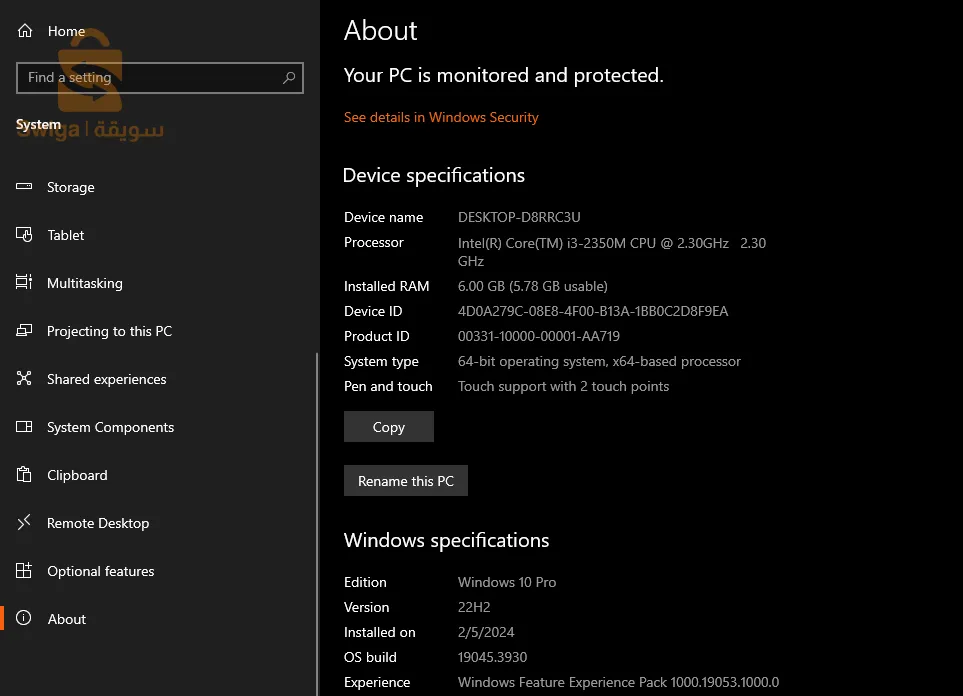Image resolution: width=963 pixels, height=696 pixels.
Task: Click the Shared experiences icon
Action: click(25, 379)
